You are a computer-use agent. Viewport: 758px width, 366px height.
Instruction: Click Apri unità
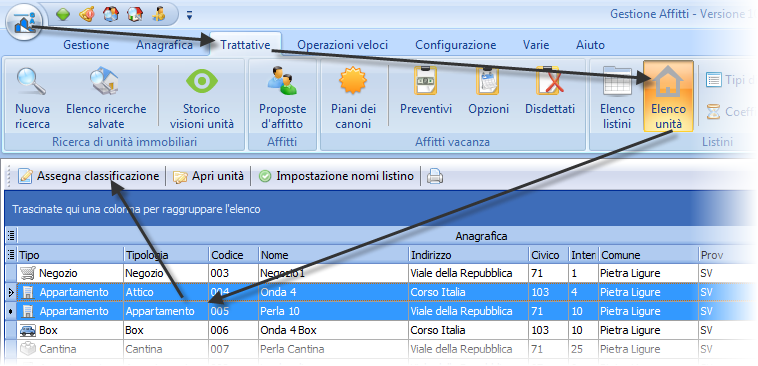coord(208,176)
